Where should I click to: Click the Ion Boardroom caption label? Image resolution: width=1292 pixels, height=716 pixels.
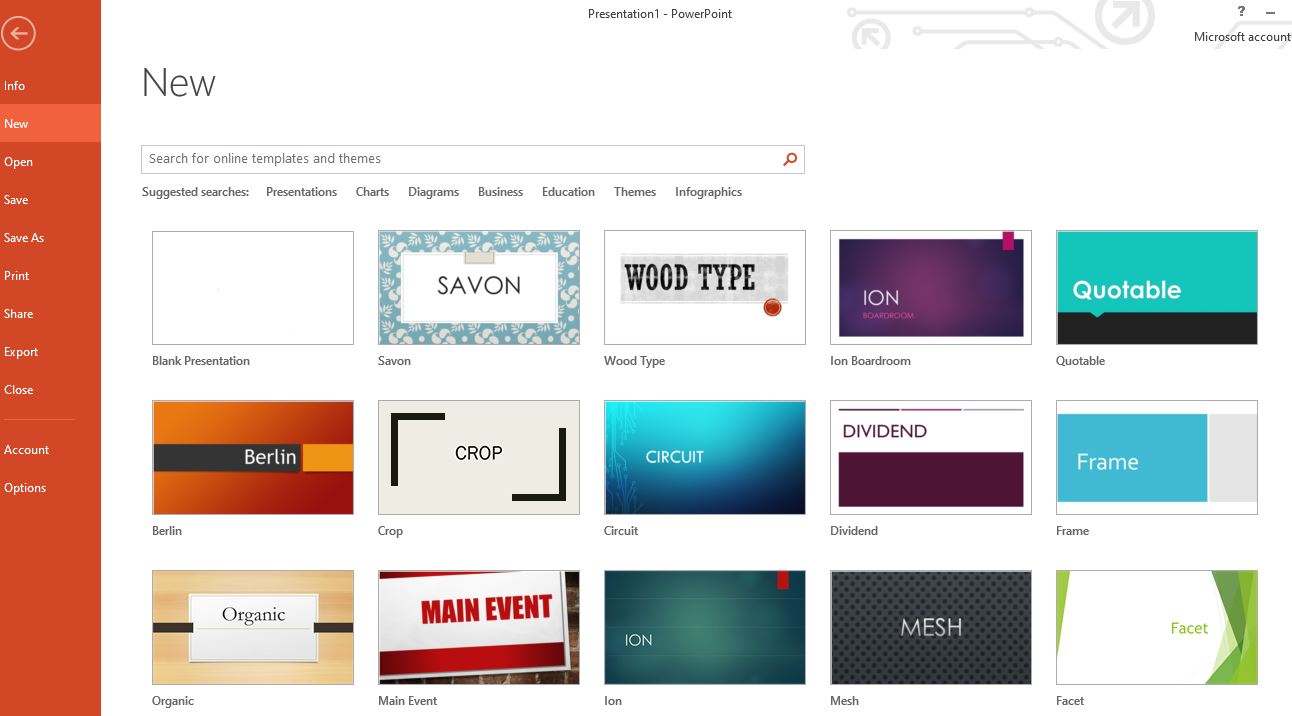[x=870, y=361]
